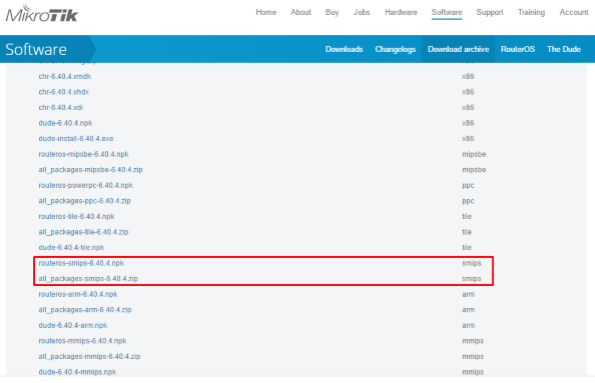Select the Download archive tab

458,49
